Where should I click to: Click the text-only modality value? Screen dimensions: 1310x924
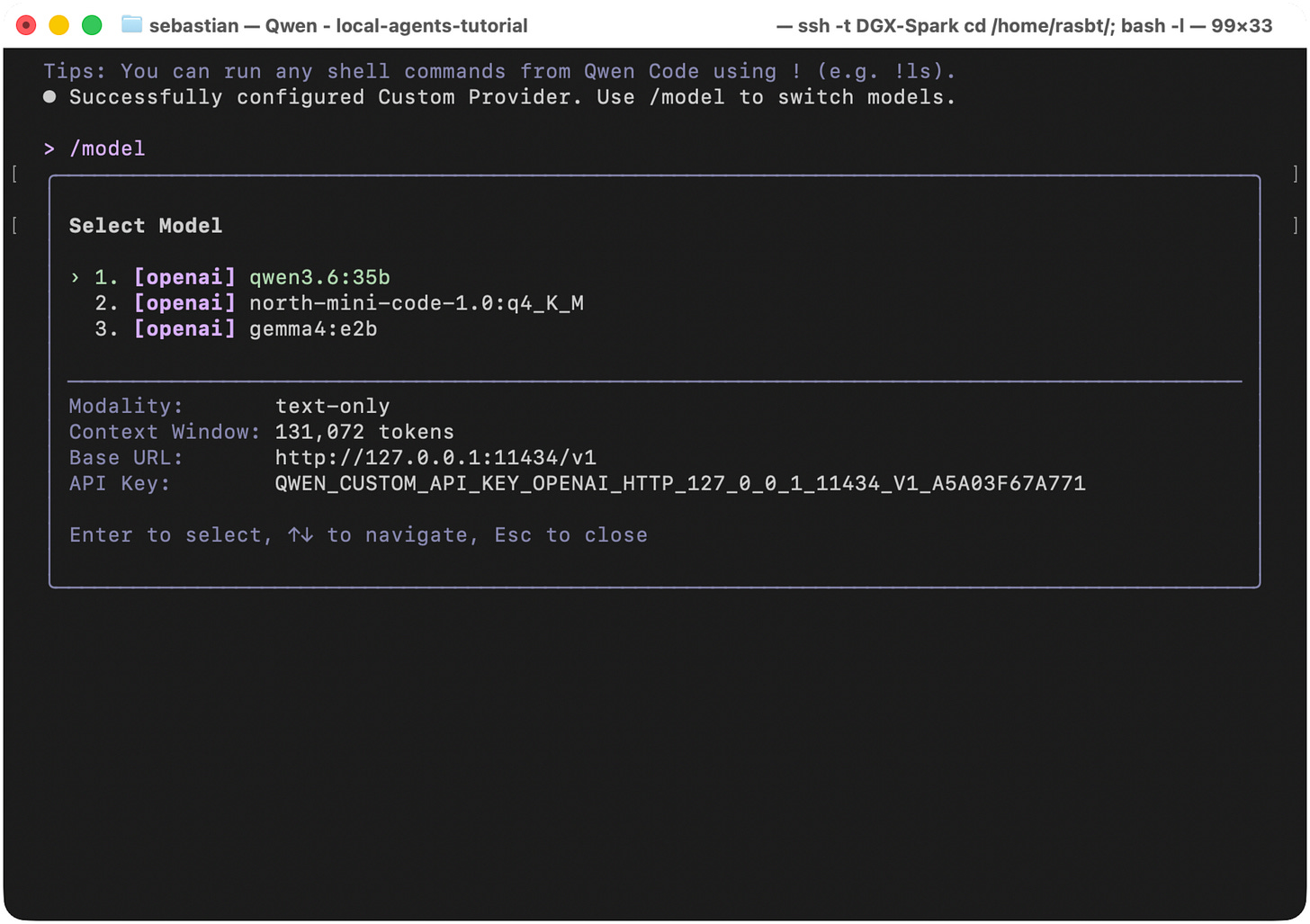click(x=332, y=407)
